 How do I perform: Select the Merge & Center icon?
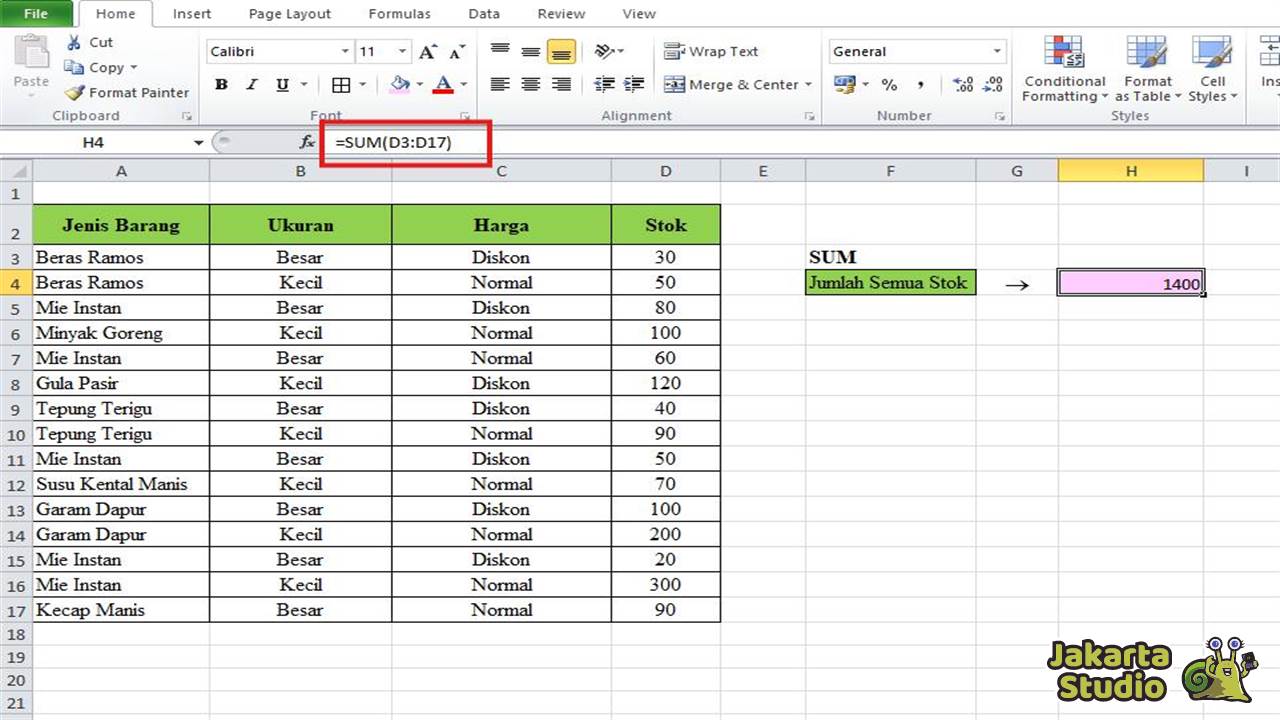(677, 85)
